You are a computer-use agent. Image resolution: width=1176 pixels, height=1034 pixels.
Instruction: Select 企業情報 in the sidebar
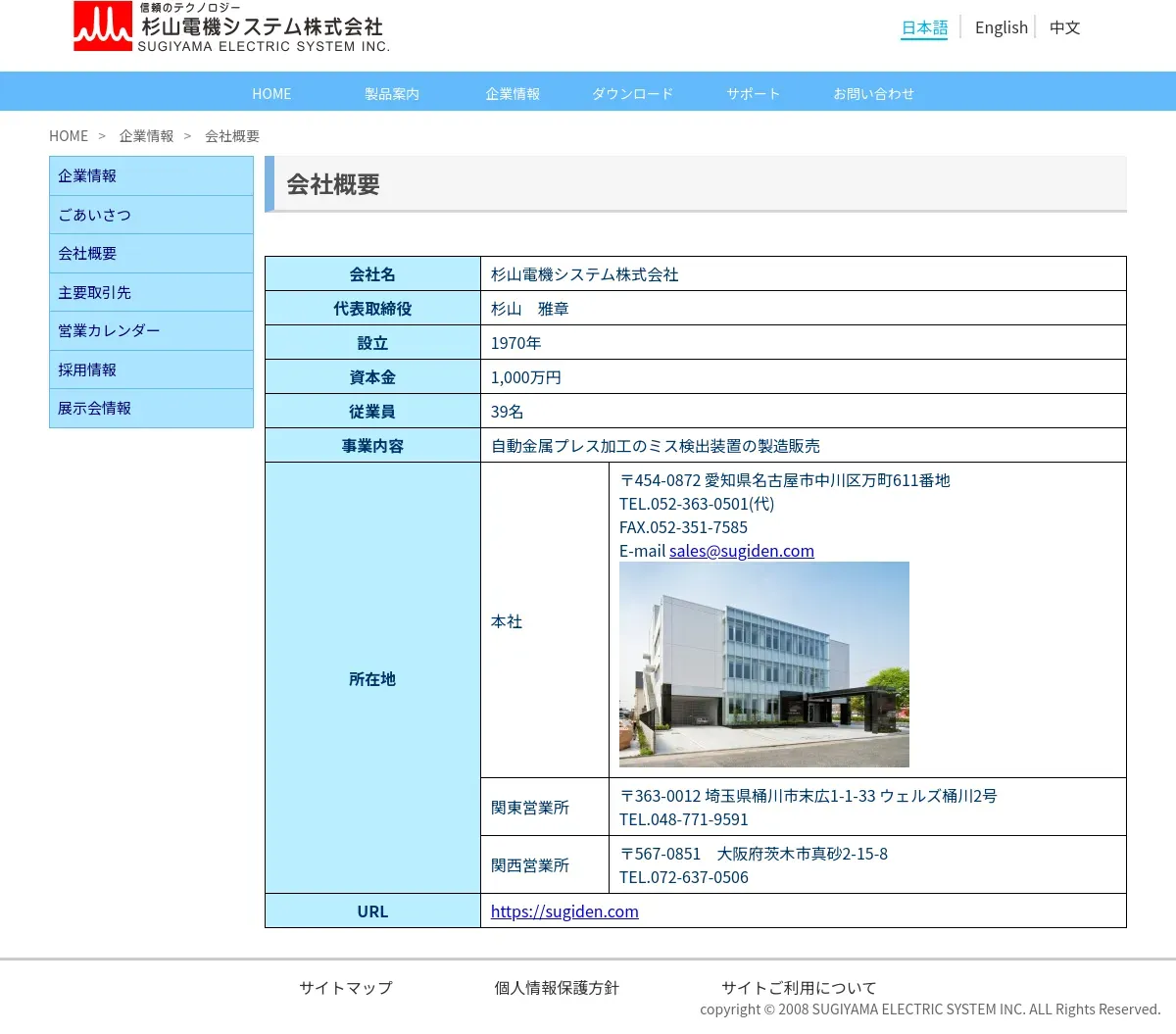point(151,176)
